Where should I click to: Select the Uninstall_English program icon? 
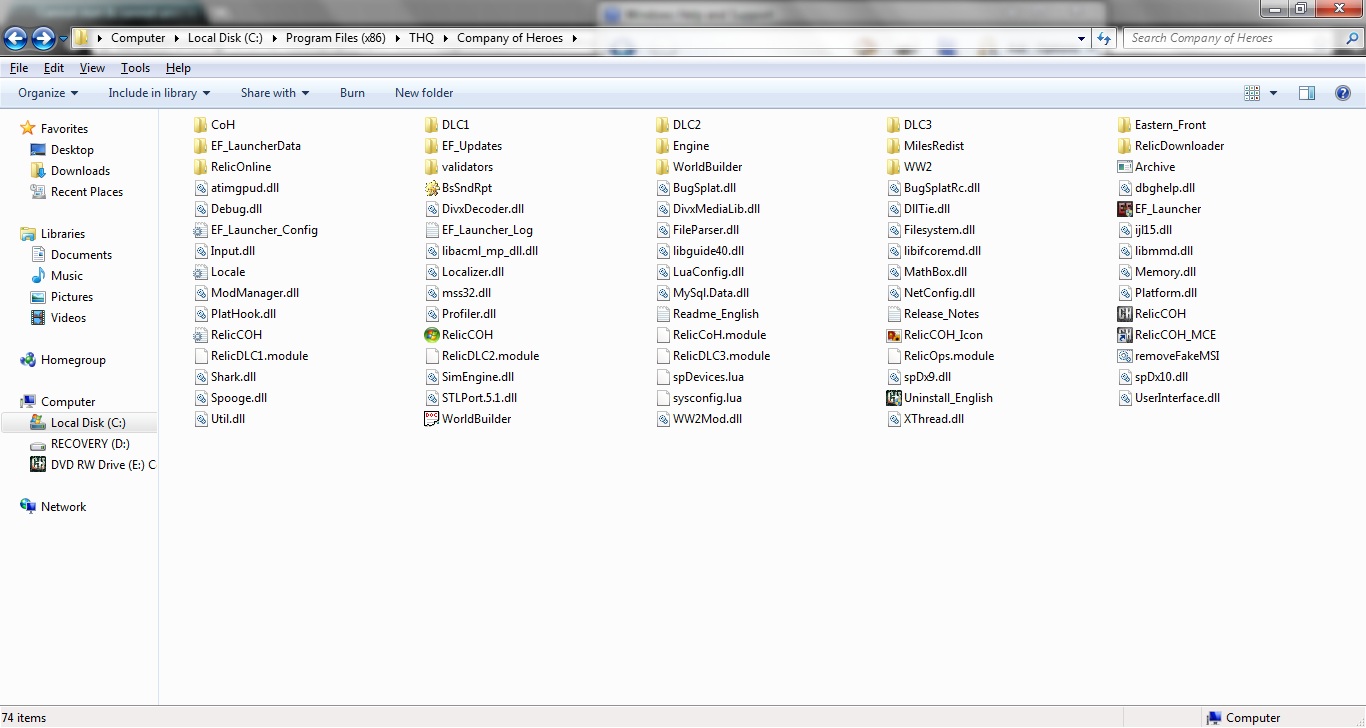click(x=894, y=398)
